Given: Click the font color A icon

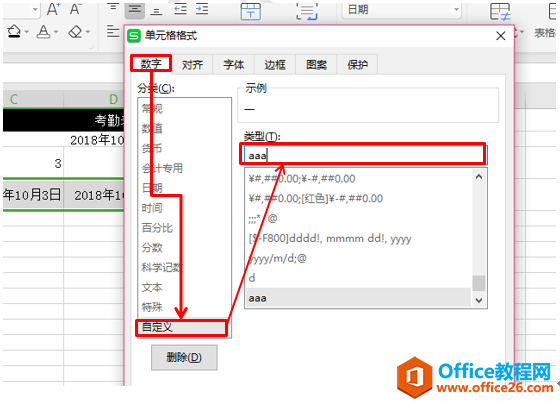Looking at the screenshot, I should [44, 32].
